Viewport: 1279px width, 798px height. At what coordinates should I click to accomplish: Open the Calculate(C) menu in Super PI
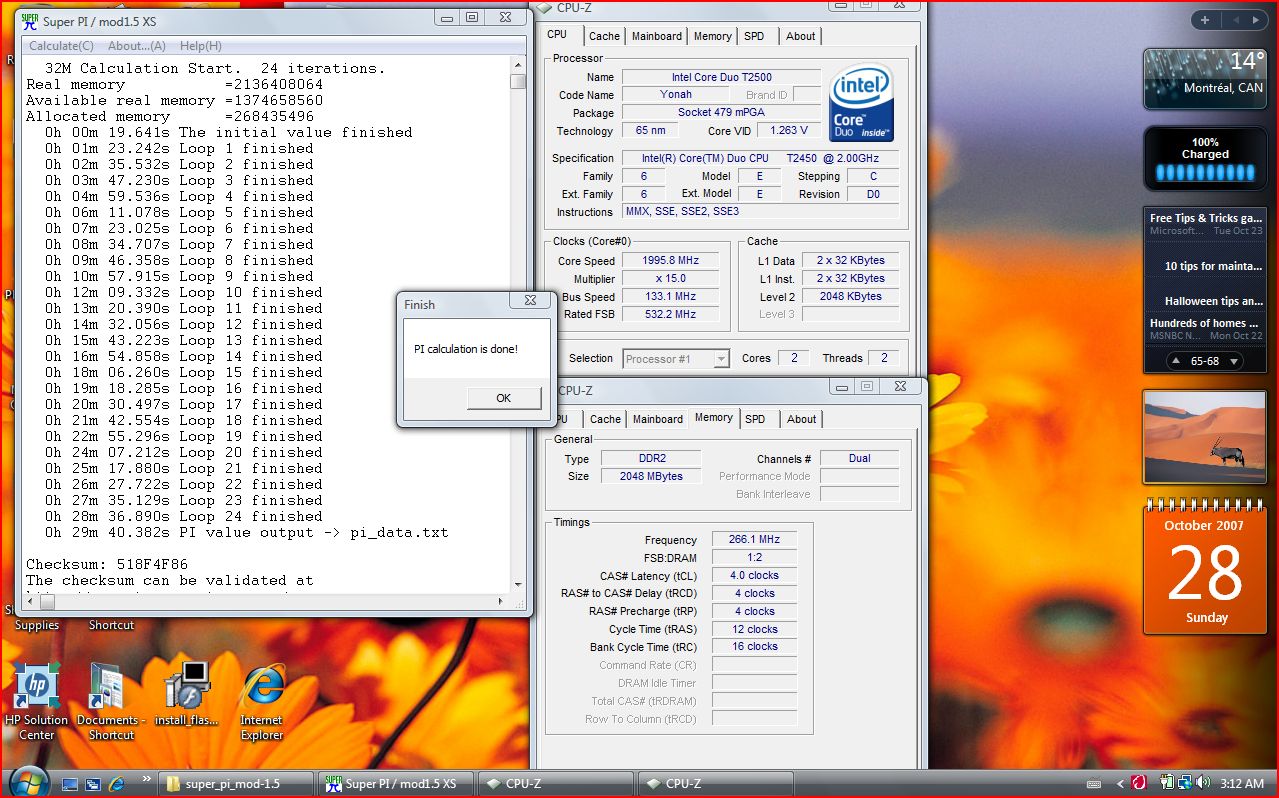61,46
